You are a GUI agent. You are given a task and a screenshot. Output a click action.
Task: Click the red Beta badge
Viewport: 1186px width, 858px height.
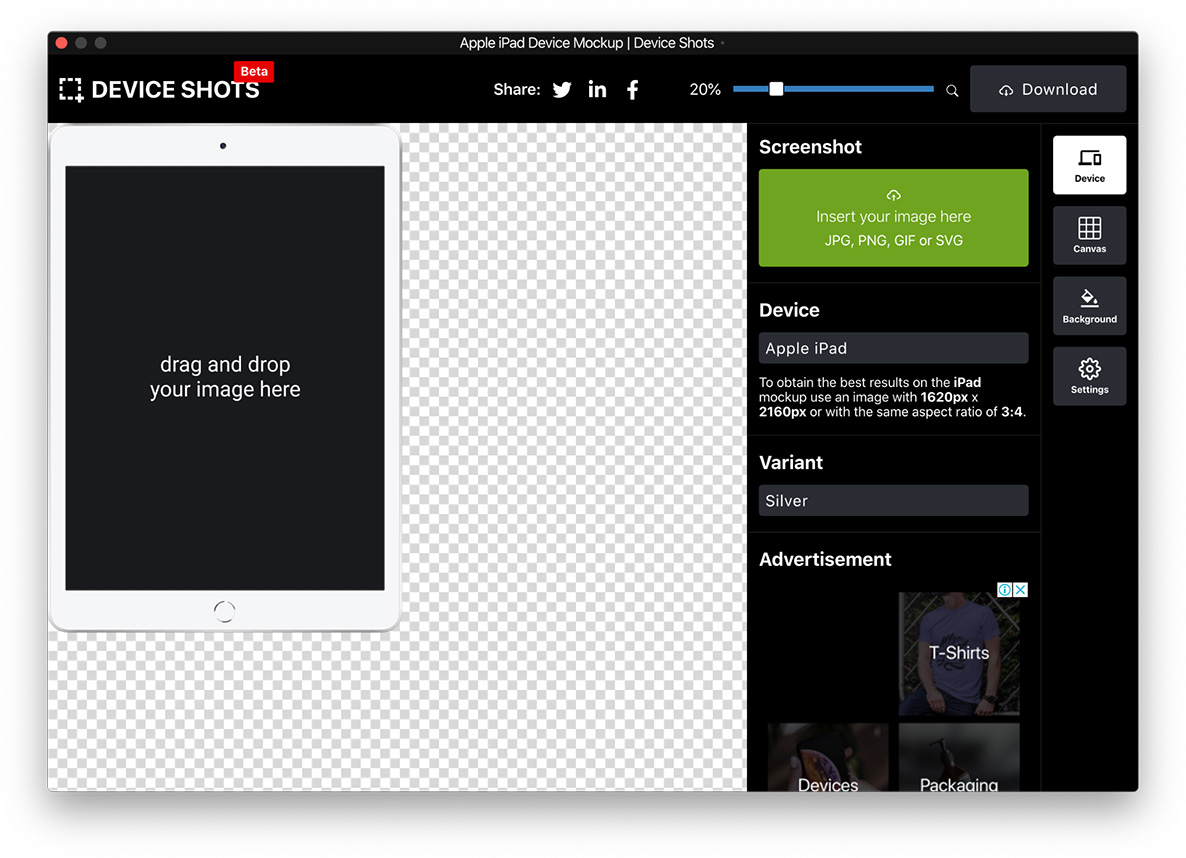click(254, 71)
